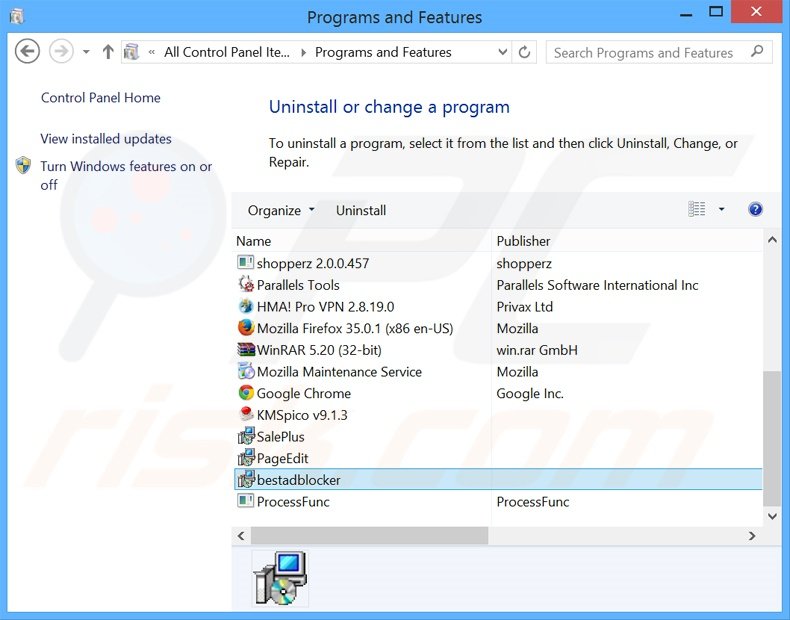The height and width of the screenshot is (620, 790).
Task: Click the red KMSpico icon
Action: tap(246, 414)
